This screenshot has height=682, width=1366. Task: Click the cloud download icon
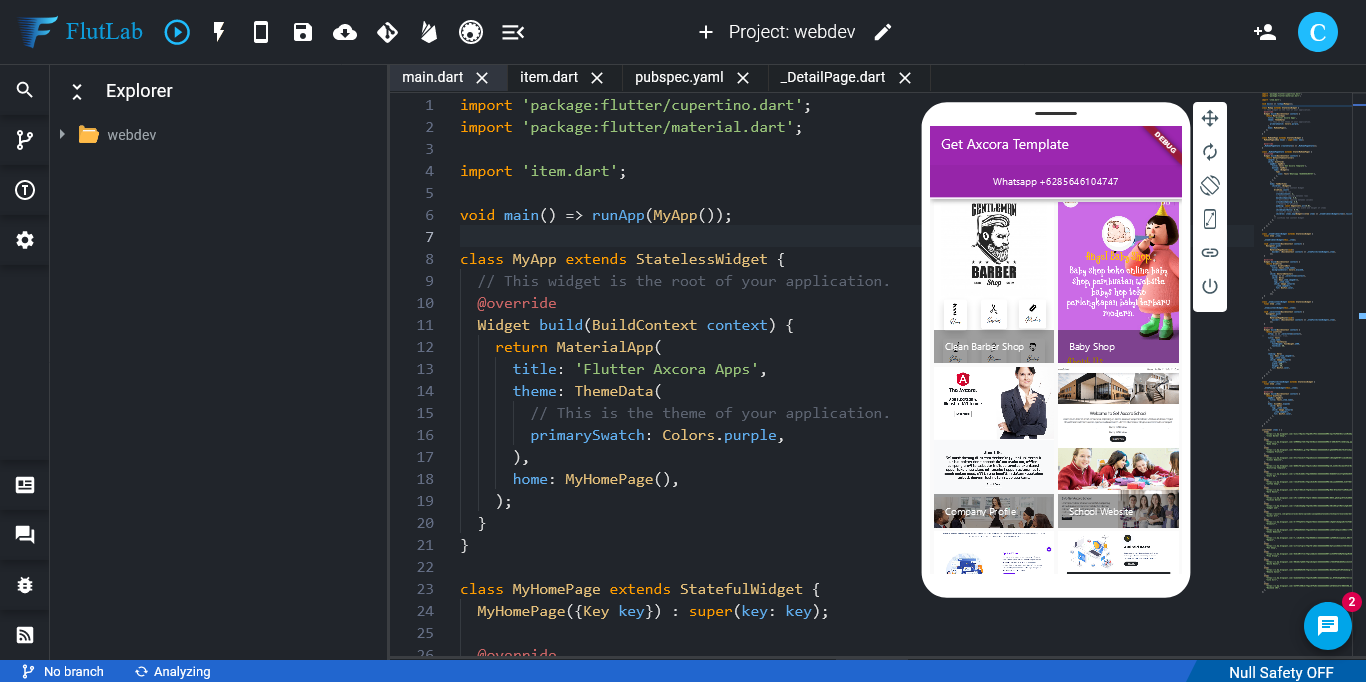pos(345,32)
